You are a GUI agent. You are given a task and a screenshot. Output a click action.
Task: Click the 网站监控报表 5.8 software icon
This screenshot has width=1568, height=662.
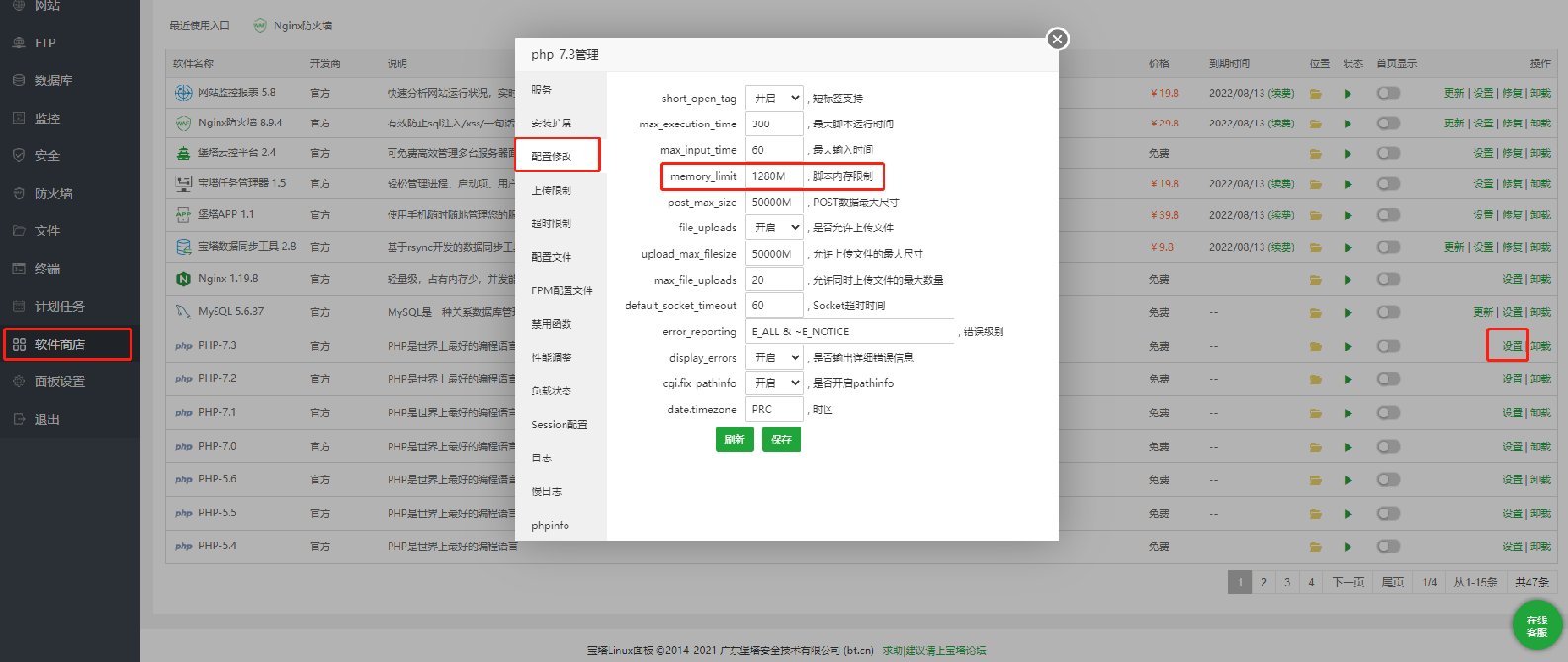[183, 93]
